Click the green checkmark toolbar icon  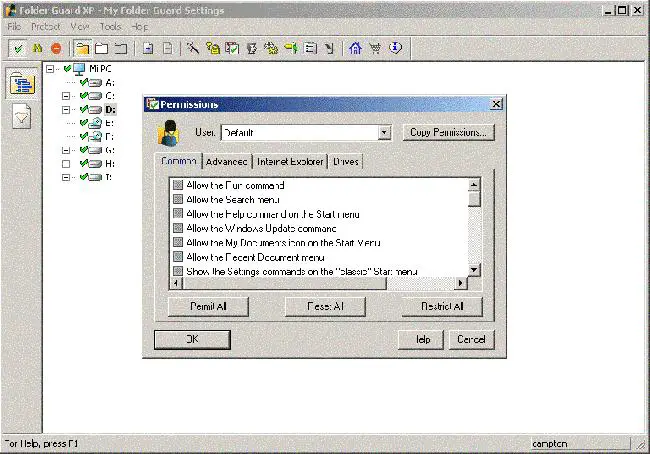click(x=18, y=49)
